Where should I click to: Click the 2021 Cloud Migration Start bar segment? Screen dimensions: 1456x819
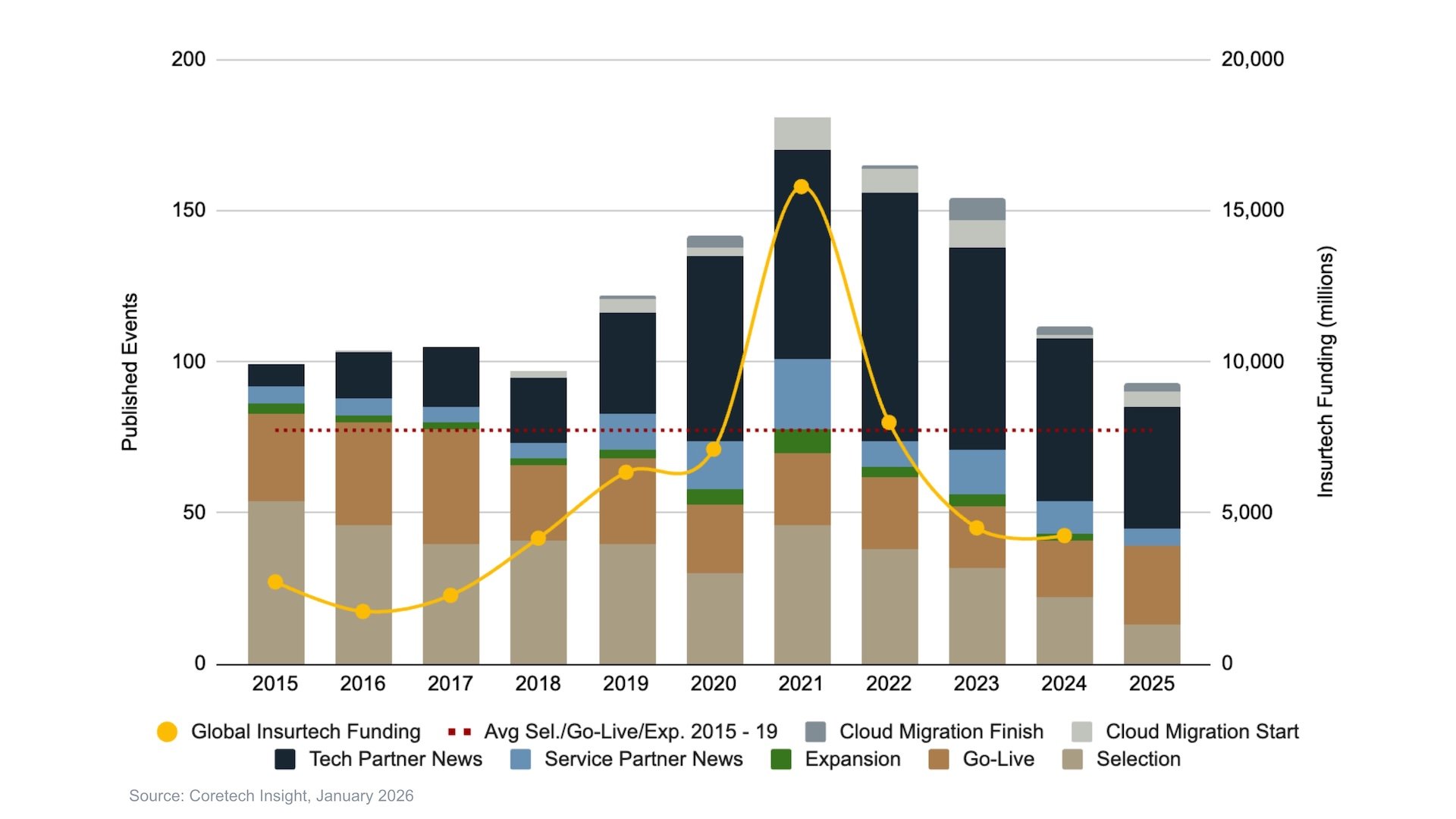pos(802,133)
